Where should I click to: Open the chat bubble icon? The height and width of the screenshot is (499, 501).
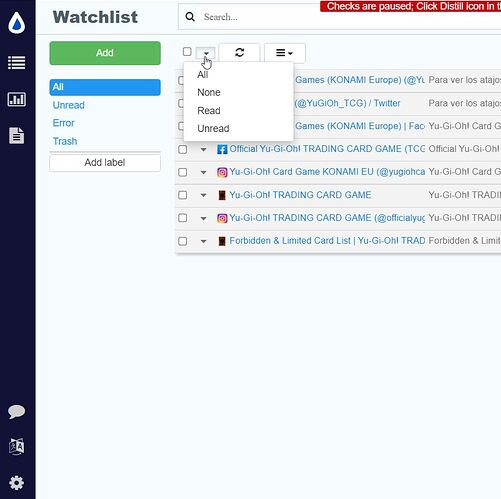pos(16,412)
